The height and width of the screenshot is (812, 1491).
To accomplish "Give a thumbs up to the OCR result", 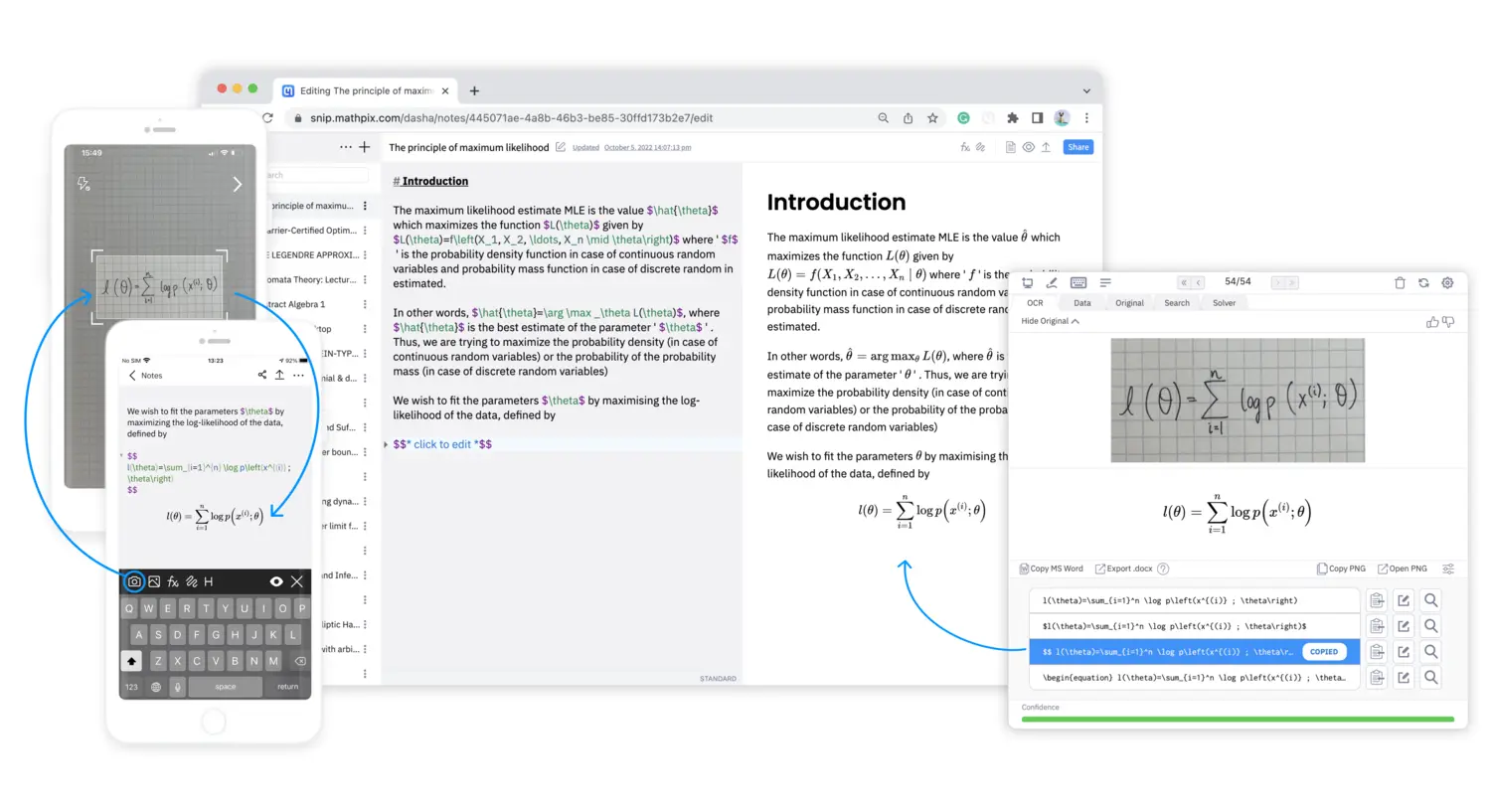I will coord(1431,322).
